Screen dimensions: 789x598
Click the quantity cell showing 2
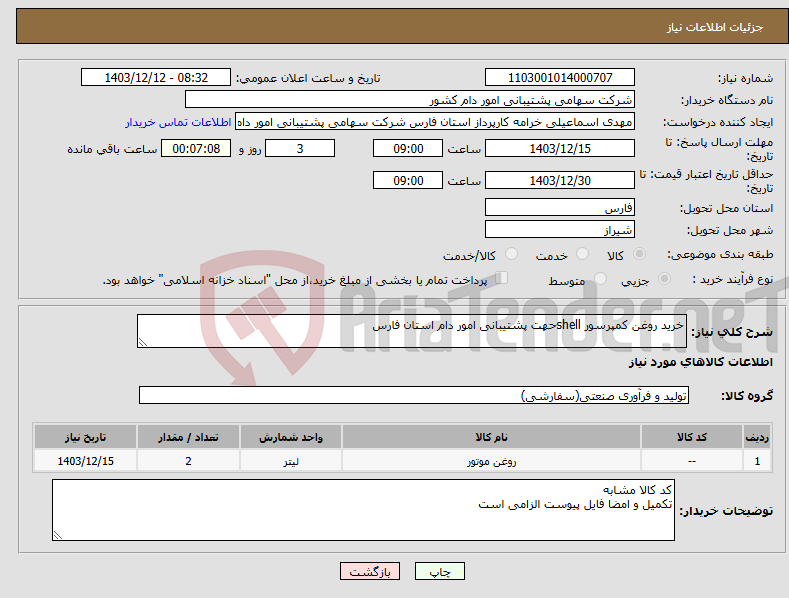click(188, 461)
